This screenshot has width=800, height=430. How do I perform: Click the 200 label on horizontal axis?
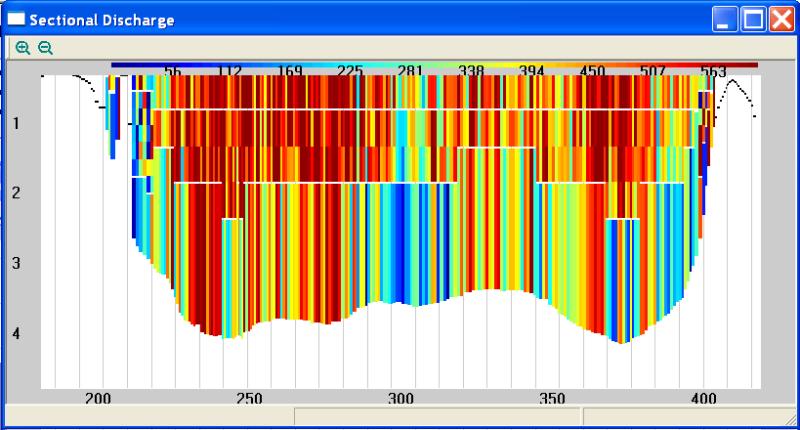[x=97, y=398]
